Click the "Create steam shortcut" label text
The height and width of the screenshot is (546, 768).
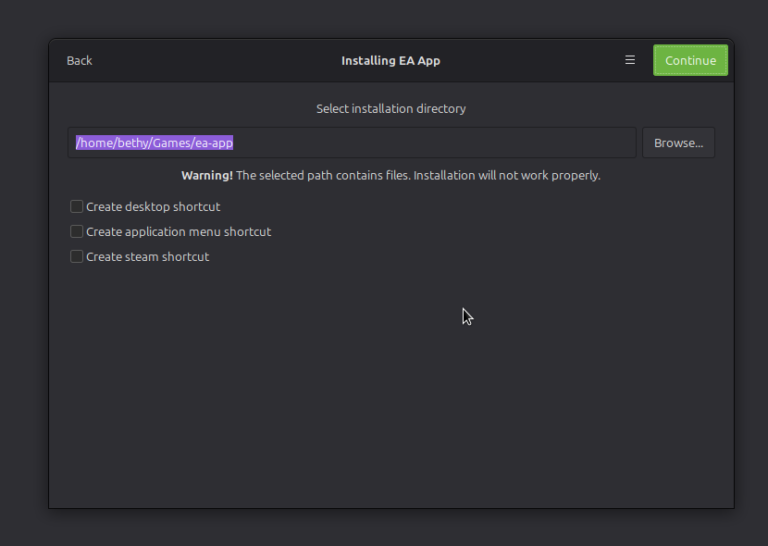(147, 257)
